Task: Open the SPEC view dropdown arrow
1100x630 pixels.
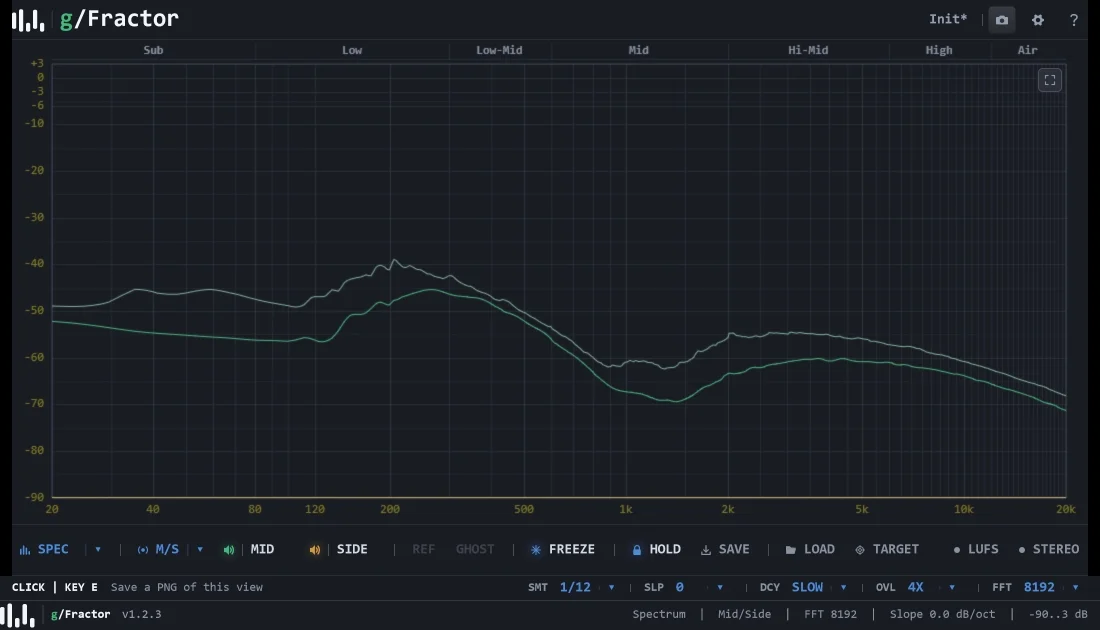Action: click(98, 549)
